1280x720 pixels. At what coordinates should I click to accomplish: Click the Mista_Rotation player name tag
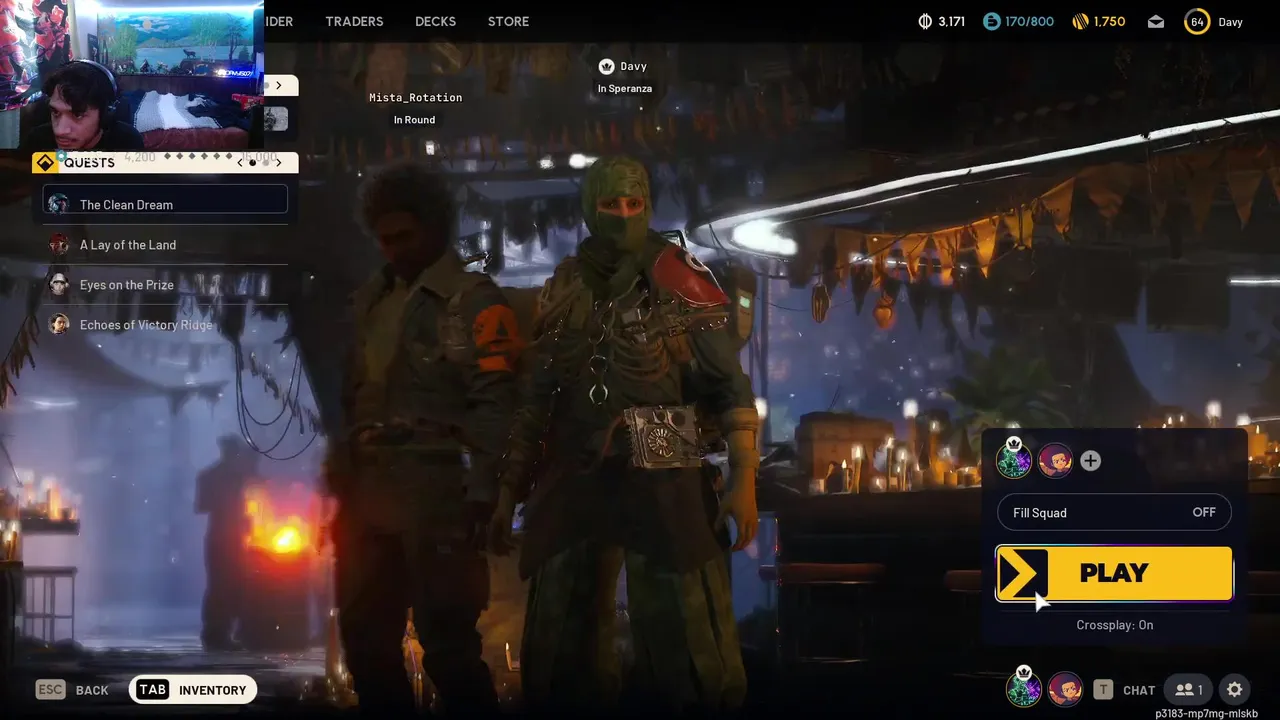pos(415,97)
